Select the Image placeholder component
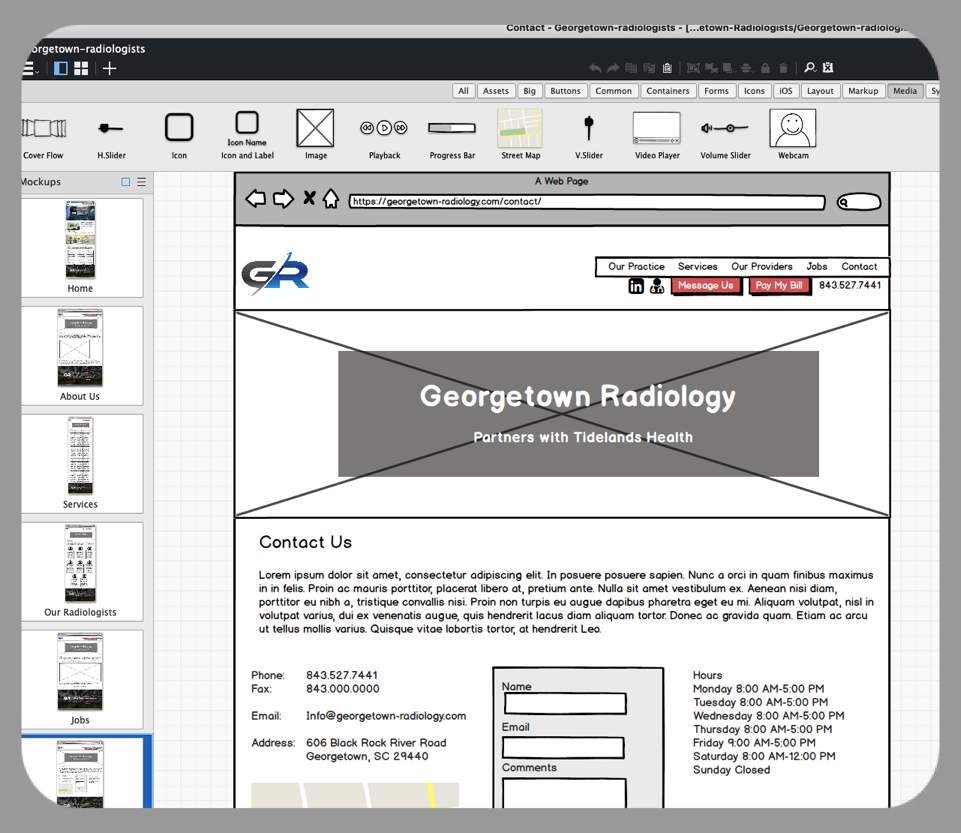This screenshot has width=961, height=833. pos(315,129)
